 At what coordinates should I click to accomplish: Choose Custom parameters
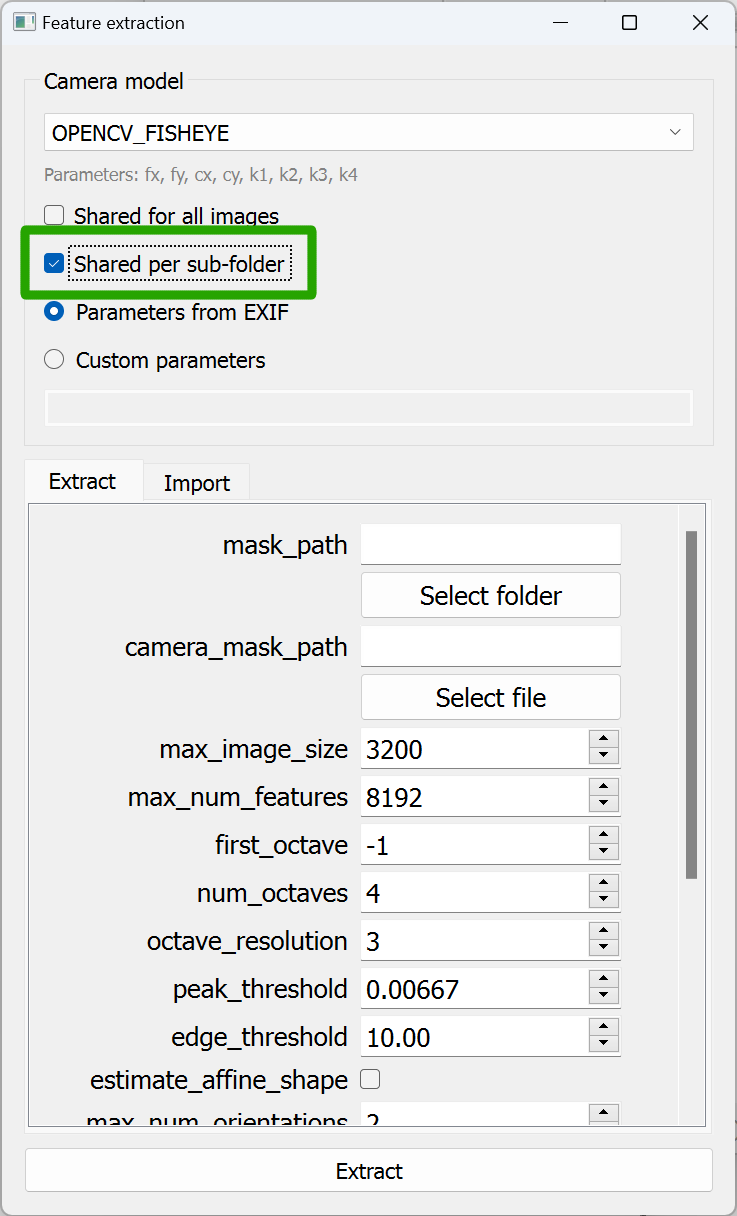coord(53,359)
